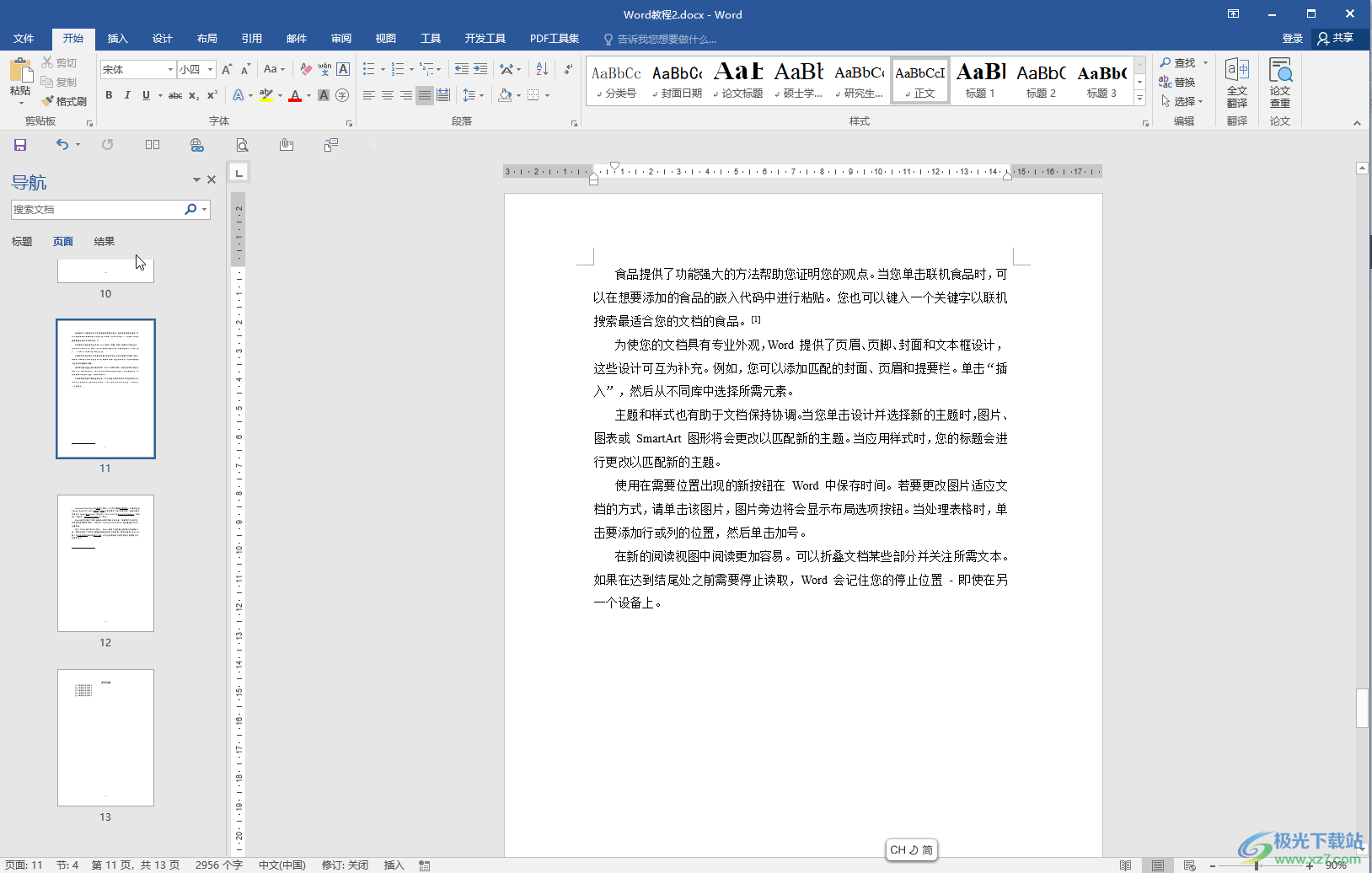Click the Print Preview magnifier icon
This screenshot has width=1372, height=873.
click(242, 145)
